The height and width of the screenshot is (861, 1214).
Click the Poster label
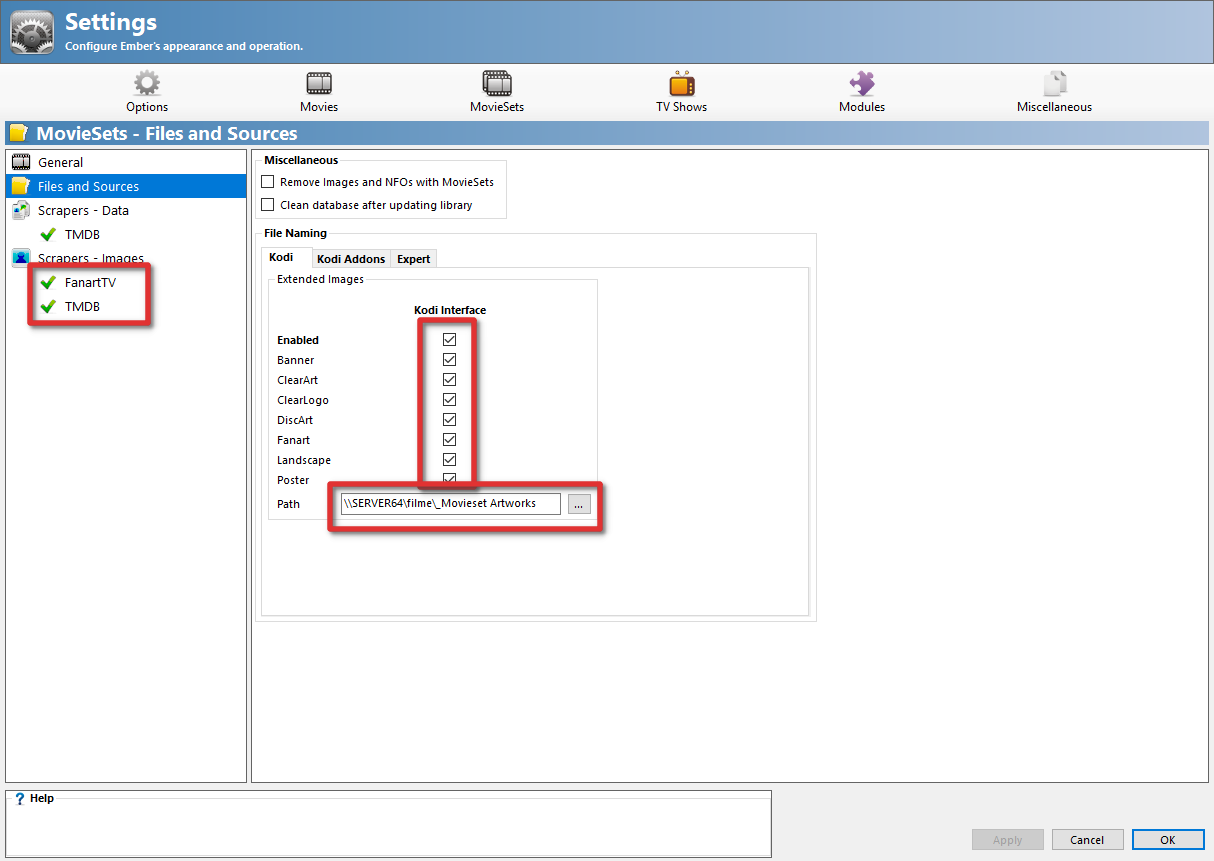point(293,480)
